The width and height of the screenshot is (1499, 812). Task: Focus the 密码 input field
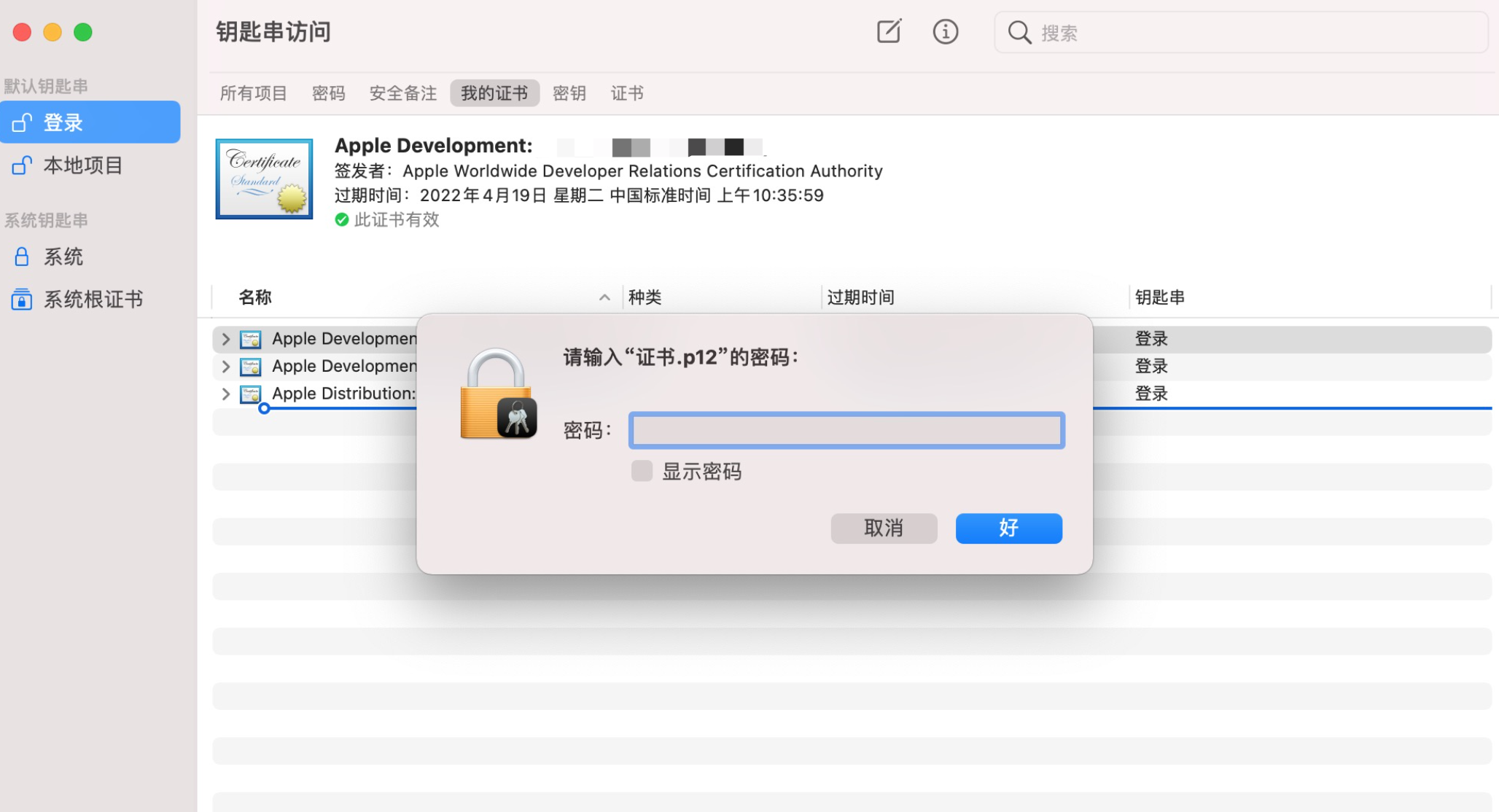tap(846, 430)
